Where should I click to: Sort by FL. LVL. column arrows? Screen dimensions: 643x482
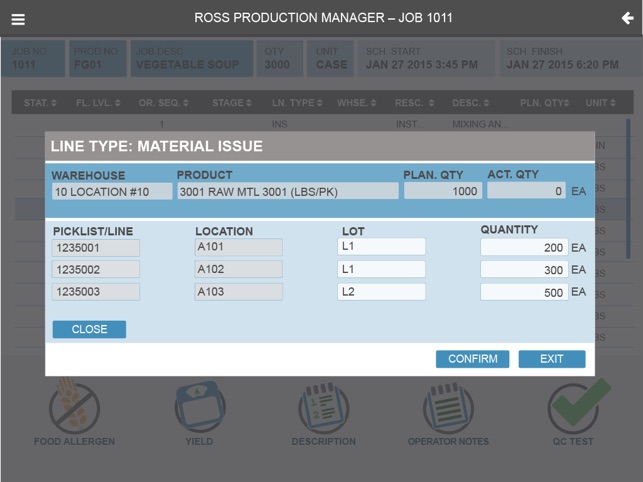118,103
